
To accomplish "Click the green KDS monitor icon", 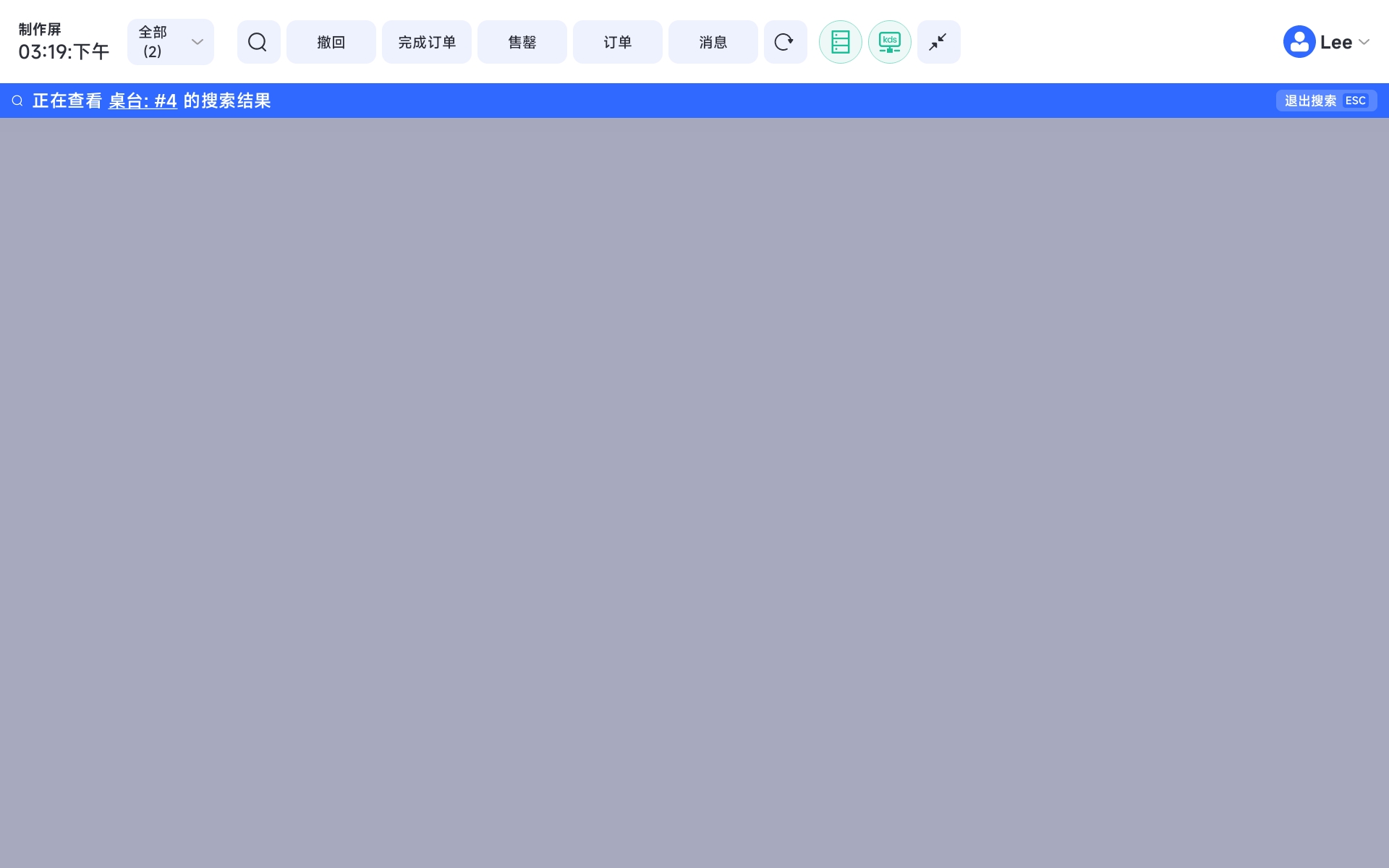I will tap(889, 42).
